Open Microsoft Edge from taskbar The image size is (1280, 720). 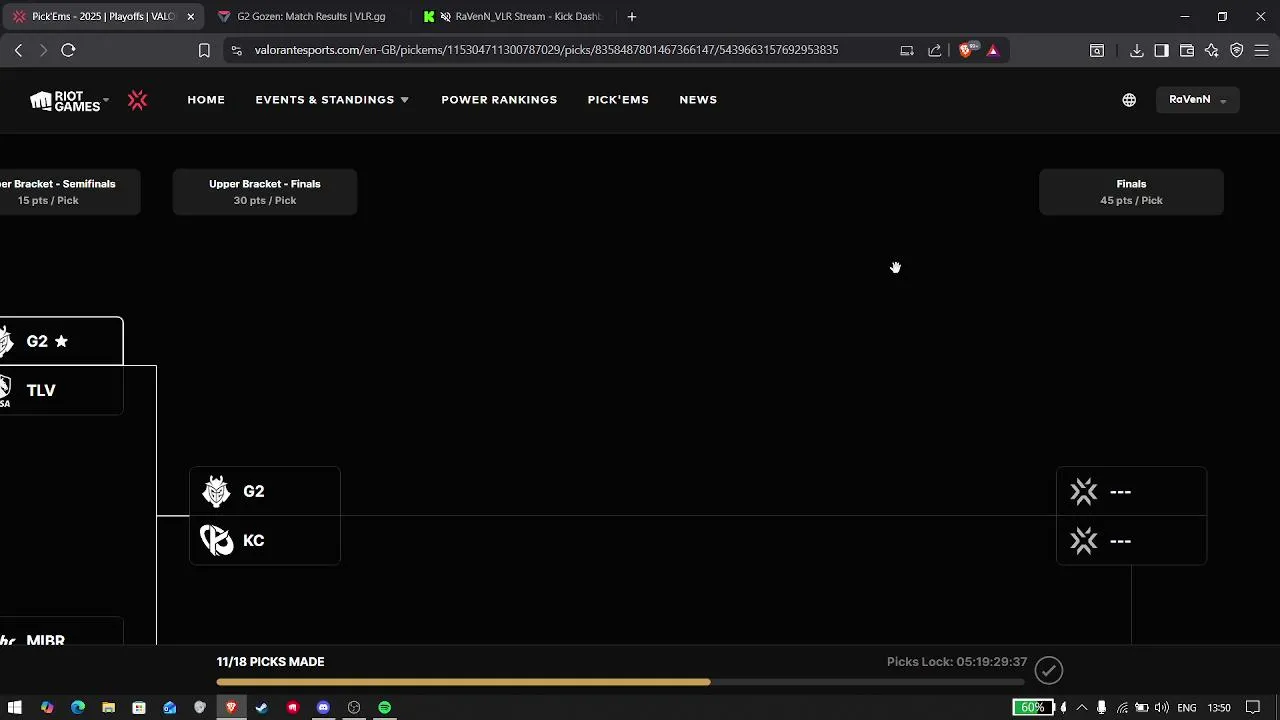pyautogui.click(x=78, y=708)
